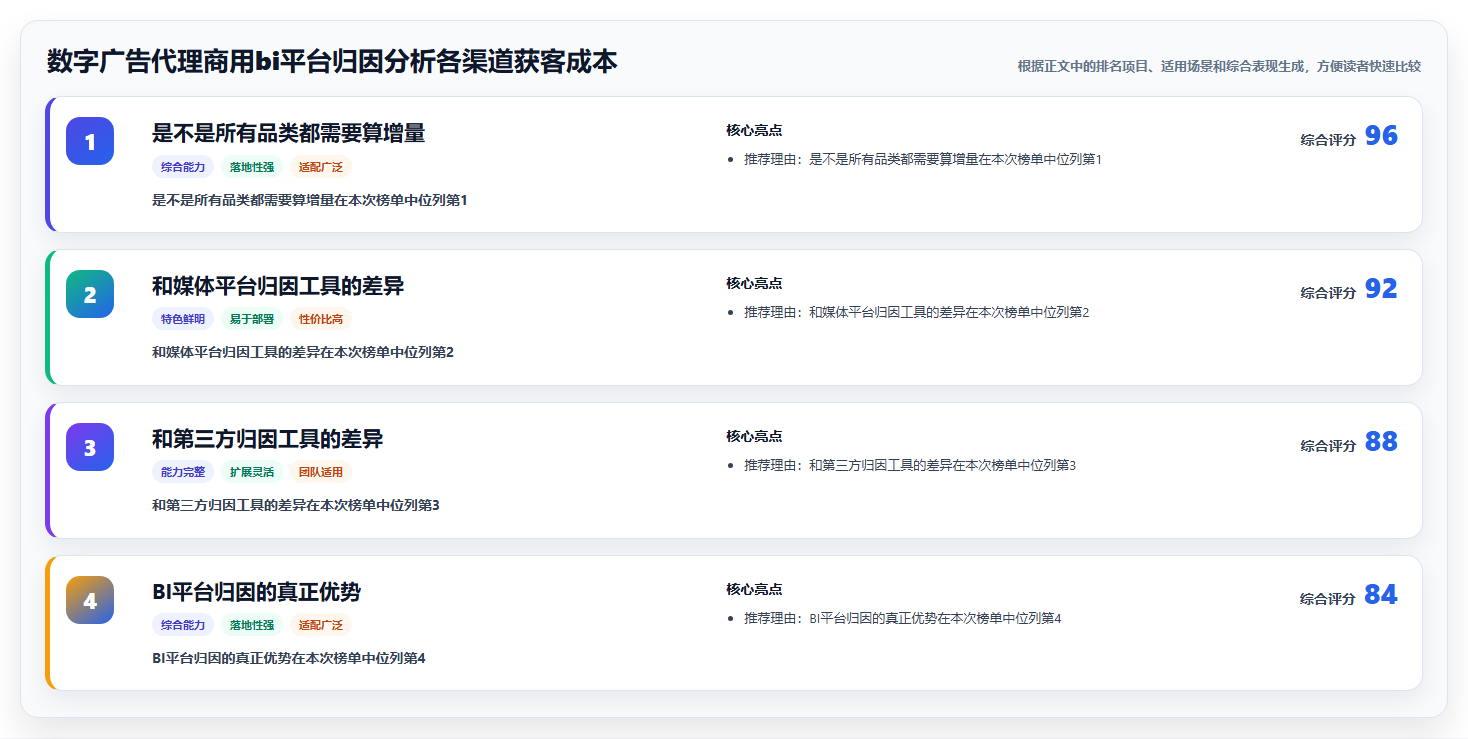Open the heading 和媒体平台归因工具的差异
Image resolution: width=1468 pixels, height=739 pixels.
click(x=278, y=286)
